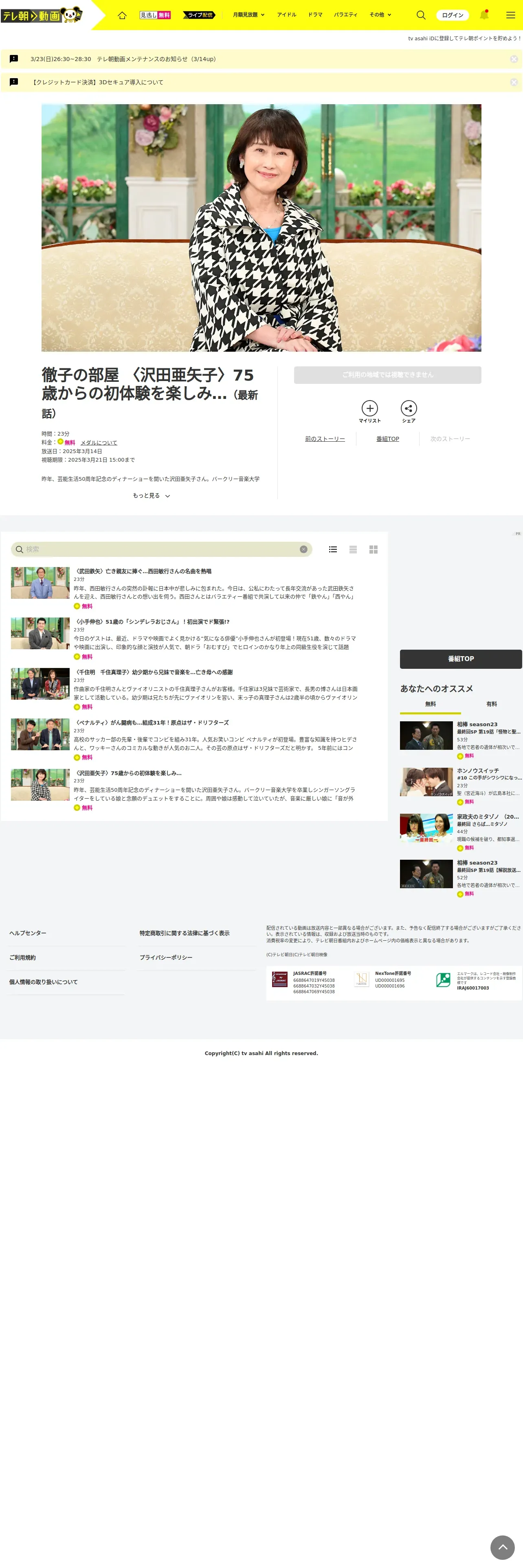Click the テレ朝動画 logo
Viewport: 523px width, 1568px height.
[x=42, y=15]
